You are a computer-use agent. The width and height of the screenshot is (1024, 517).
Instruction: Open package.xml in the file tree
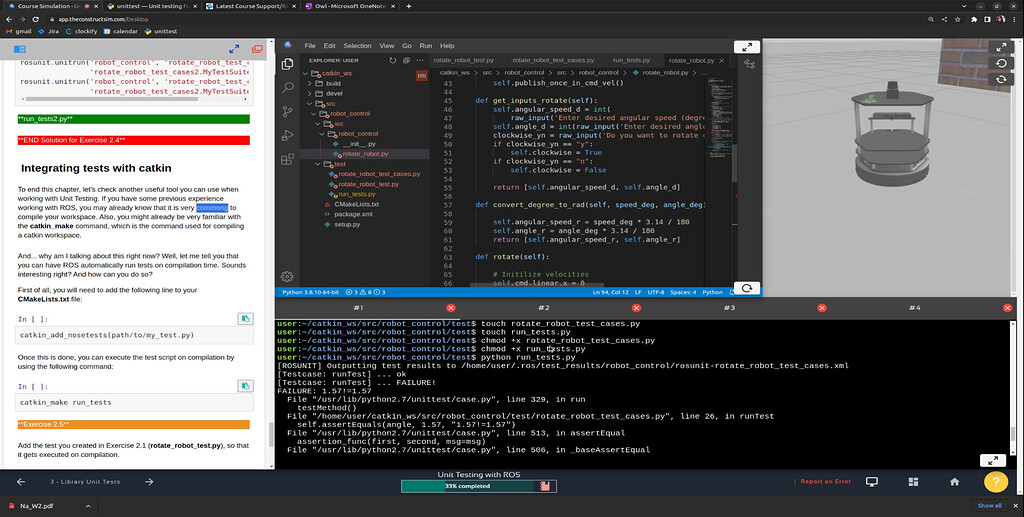(x=353, y=214)
